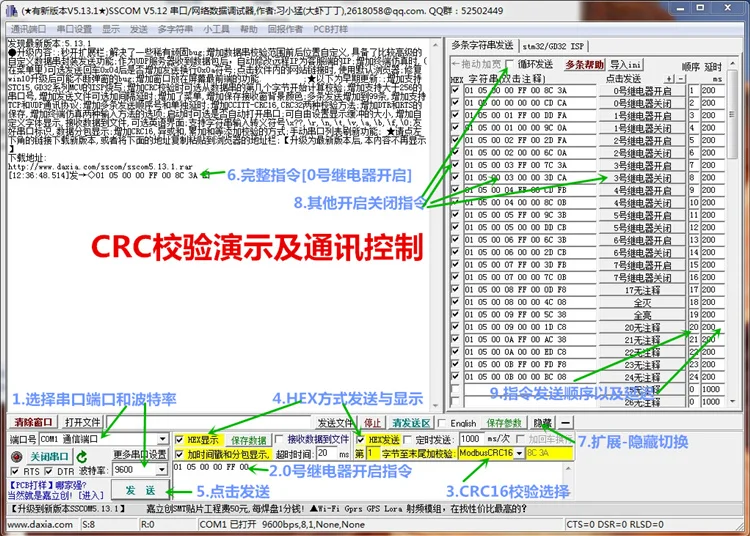Click 隐藏 to hide the extension panel
The height and width of the screenshot is (536, 750).
click(539, 423)
